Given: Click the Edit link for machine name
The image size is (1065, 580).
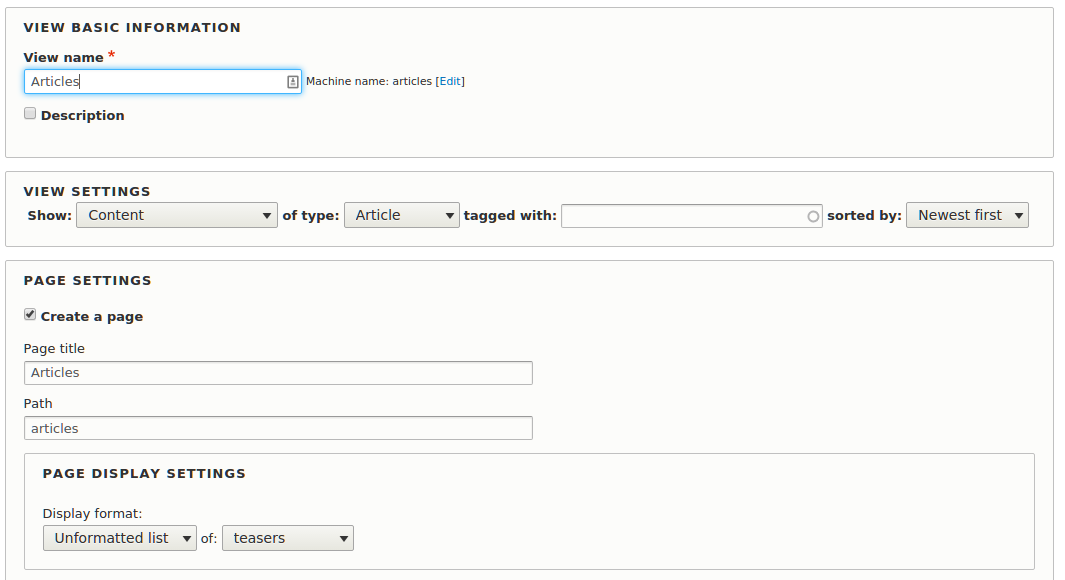Looking at the screenshot, I should tap(450, 82).
